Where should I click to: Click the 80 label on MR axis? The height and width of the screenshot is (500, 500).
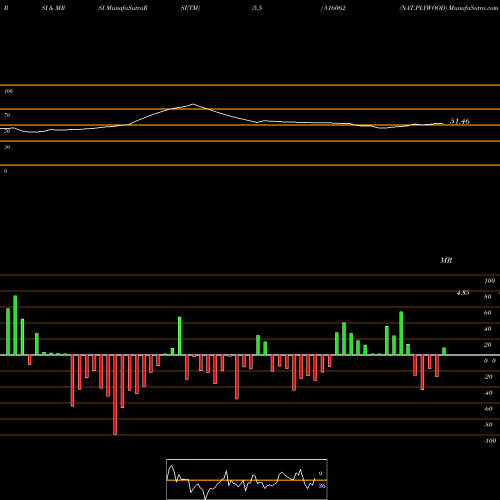[488, 297]
